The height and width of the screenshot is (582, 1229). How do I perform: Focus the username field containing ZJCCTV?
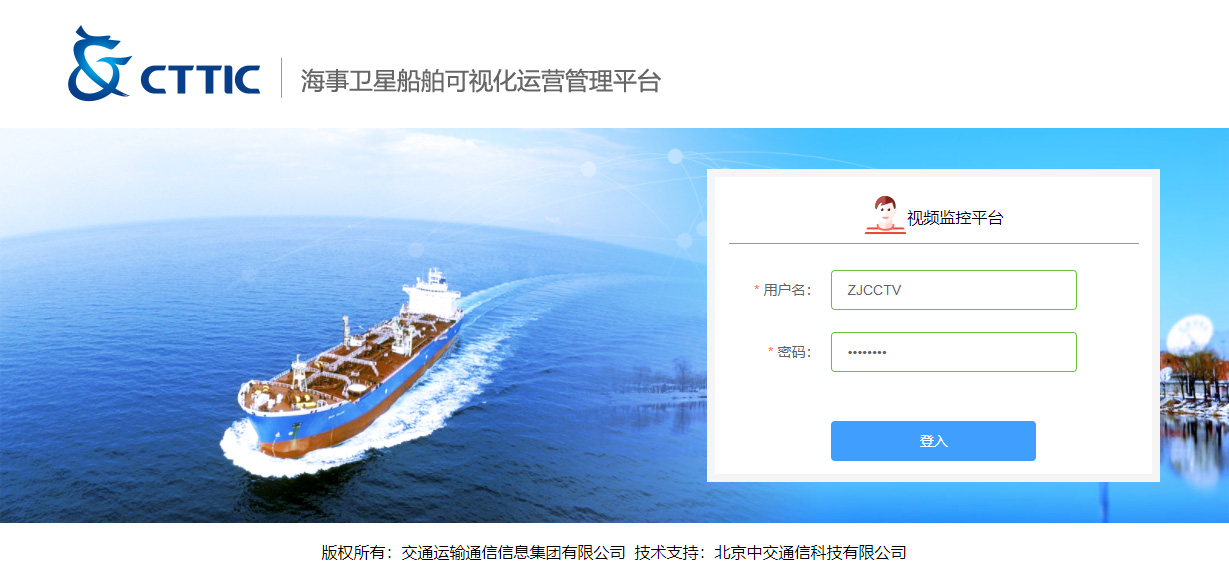[954, 290]
